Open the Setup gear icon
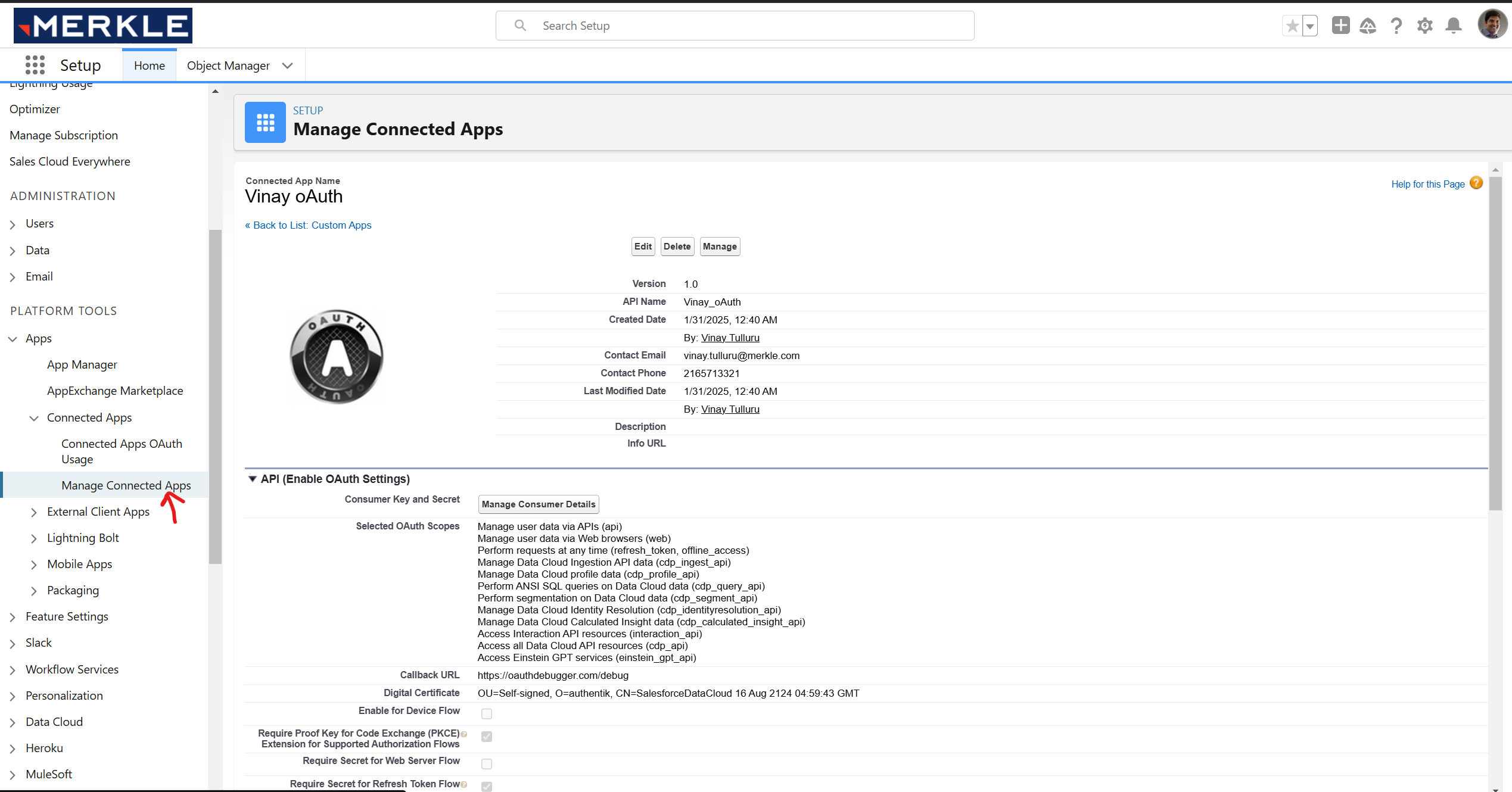This screenshot has height=792, width=1512. [1425, 26]
